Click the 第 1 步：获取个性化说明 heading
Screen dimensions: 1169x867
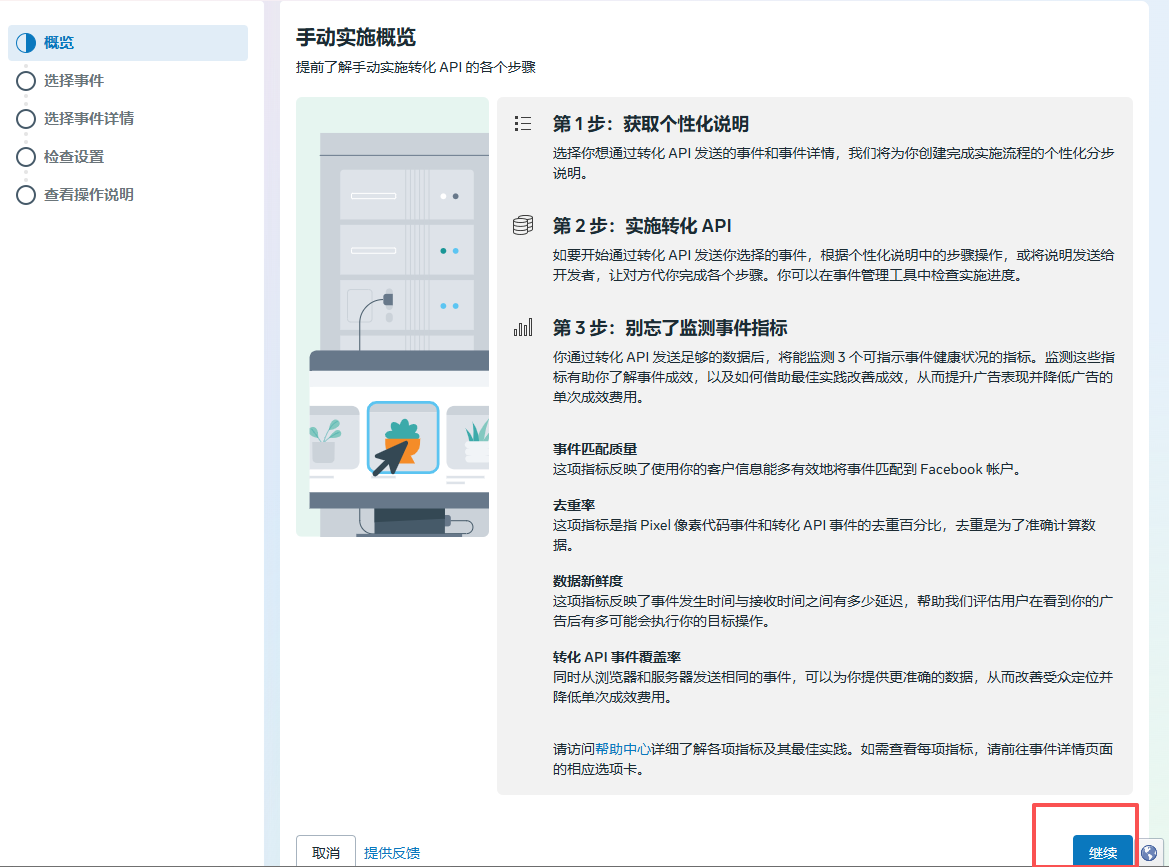pyautogui.click(x=651, y=125)
